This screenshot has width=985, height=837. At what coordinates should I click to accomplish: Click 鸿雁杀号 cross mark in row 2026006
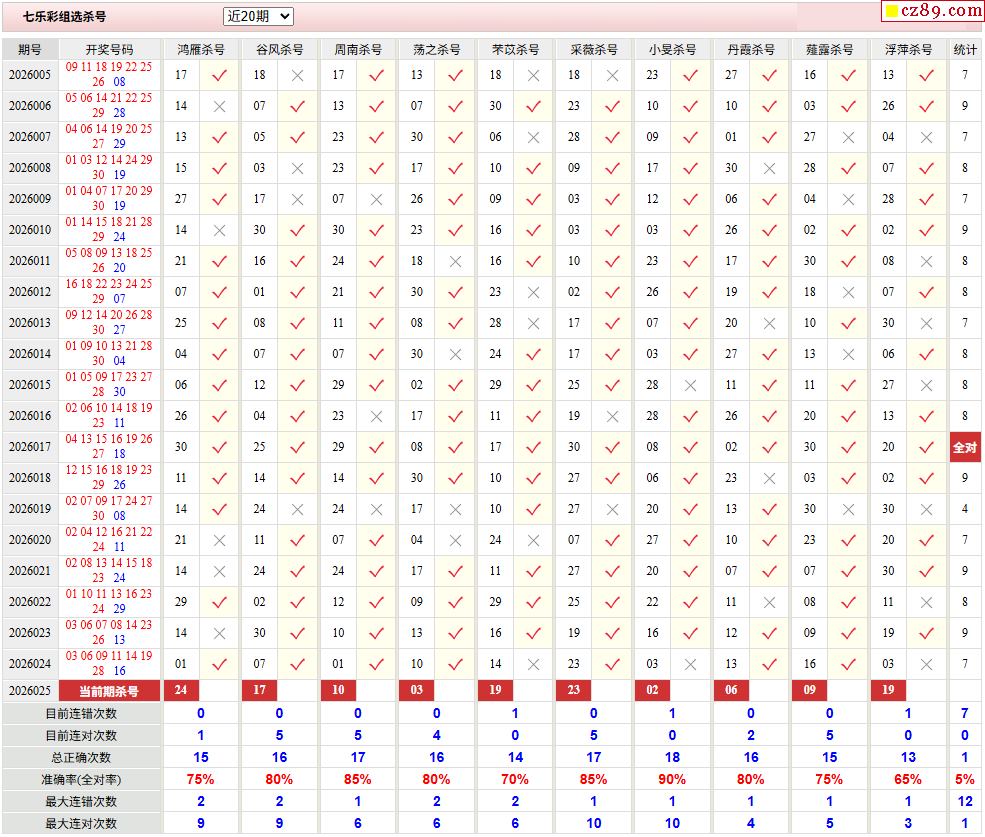tap(219, 106)
